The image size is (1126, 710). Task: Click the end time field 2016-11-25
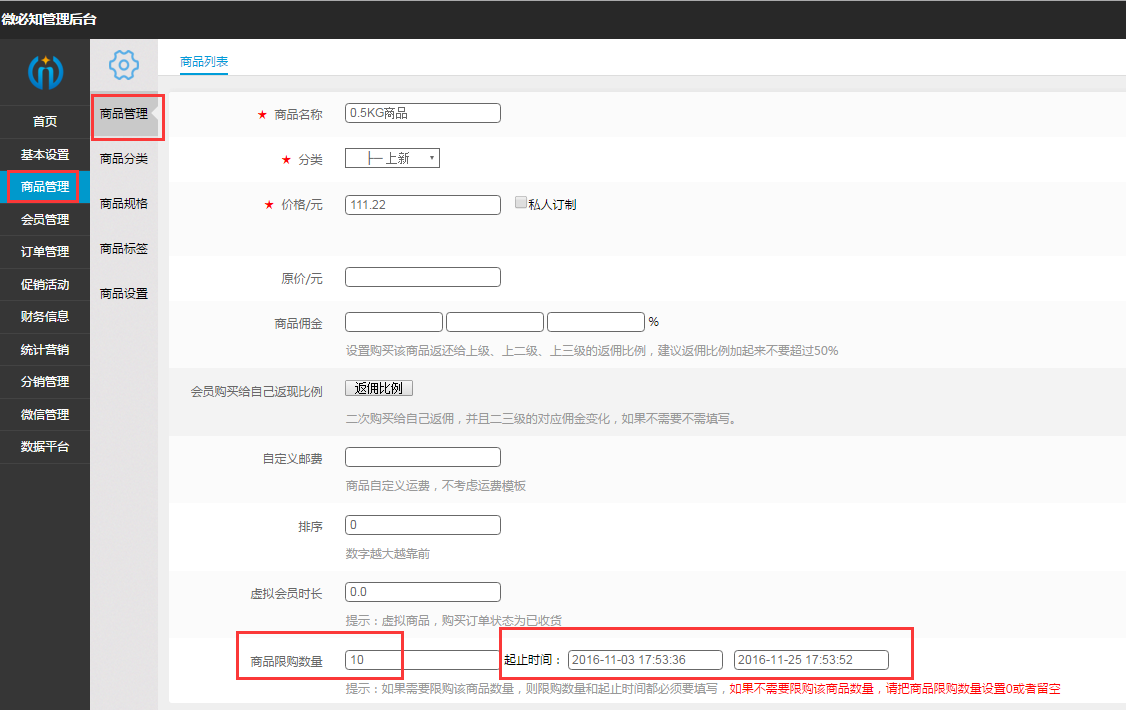(811, 659)
